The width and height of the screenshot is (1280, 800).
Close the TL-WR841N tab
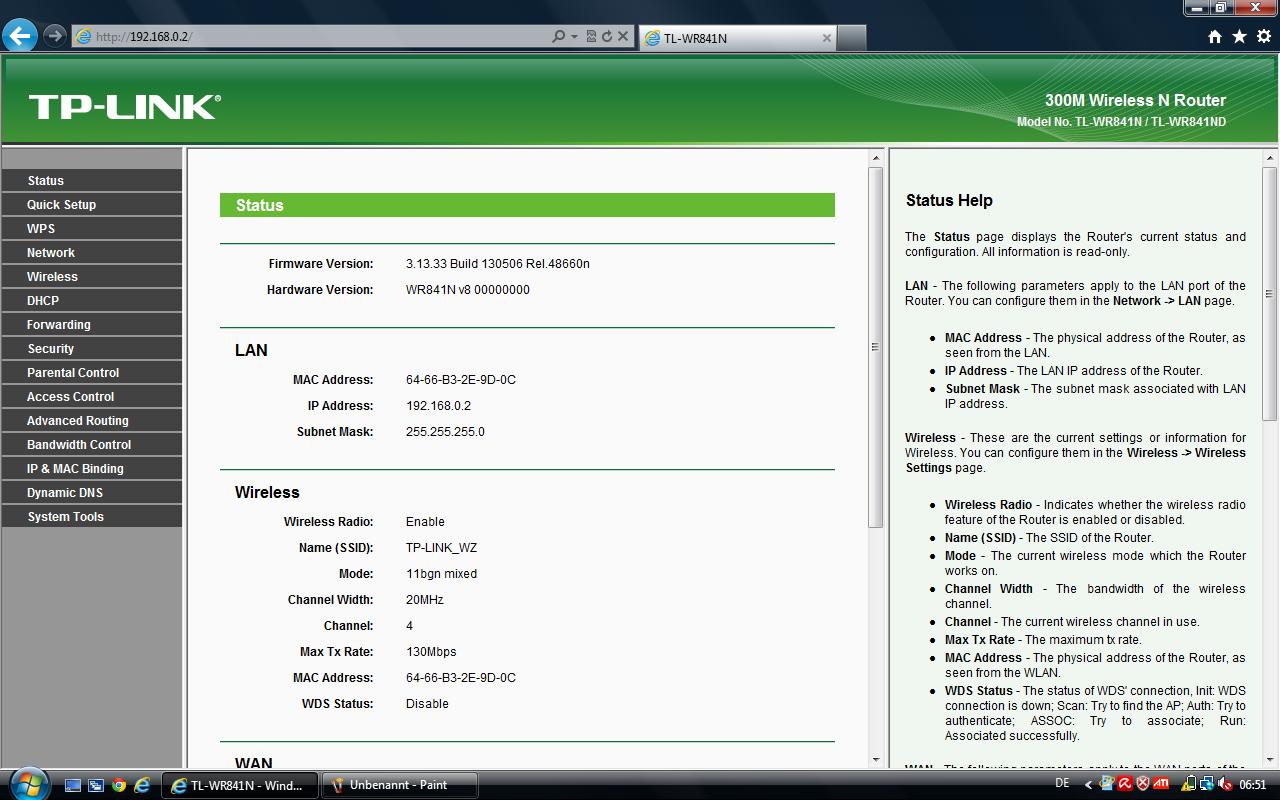[826, 38]
